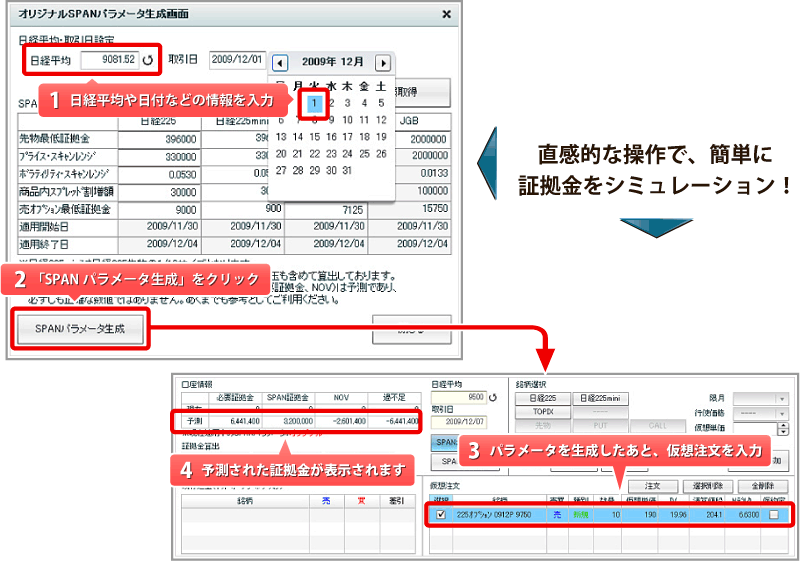Click the 全削除 button

point(762,486)
